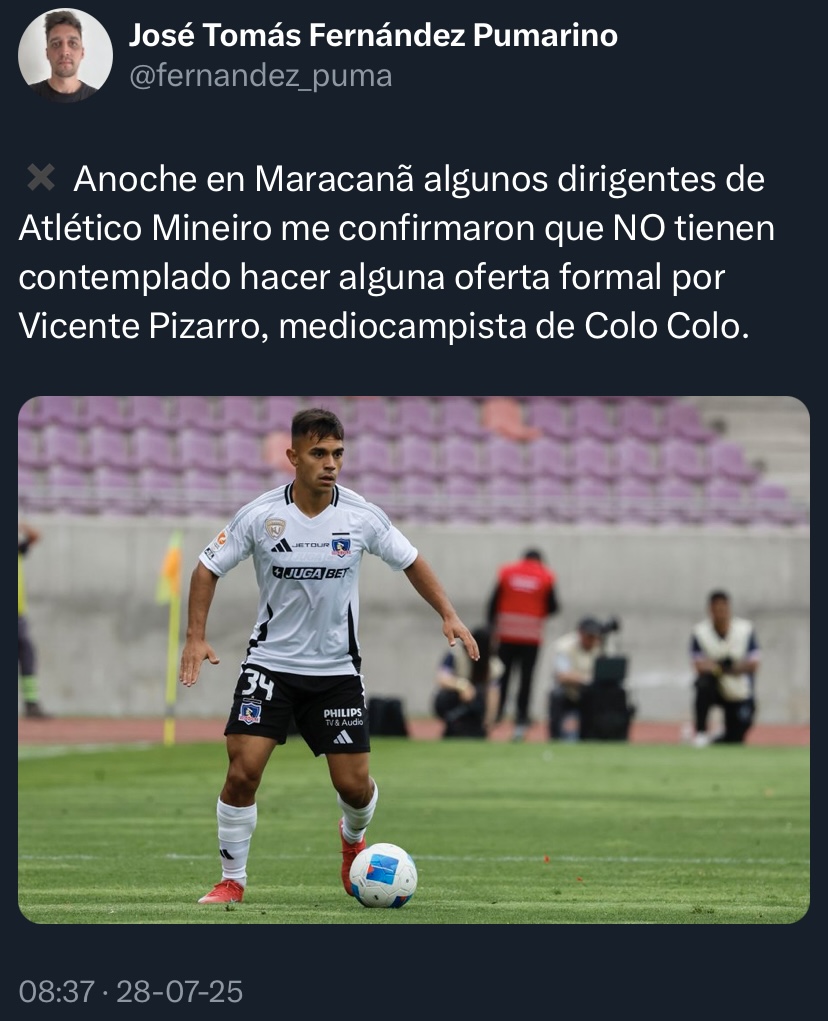Click the Philips TV & Audio logo on shorts
The height and width of the screenshot is (1021, 828).
pyautogui.click(x=343, y=717)
